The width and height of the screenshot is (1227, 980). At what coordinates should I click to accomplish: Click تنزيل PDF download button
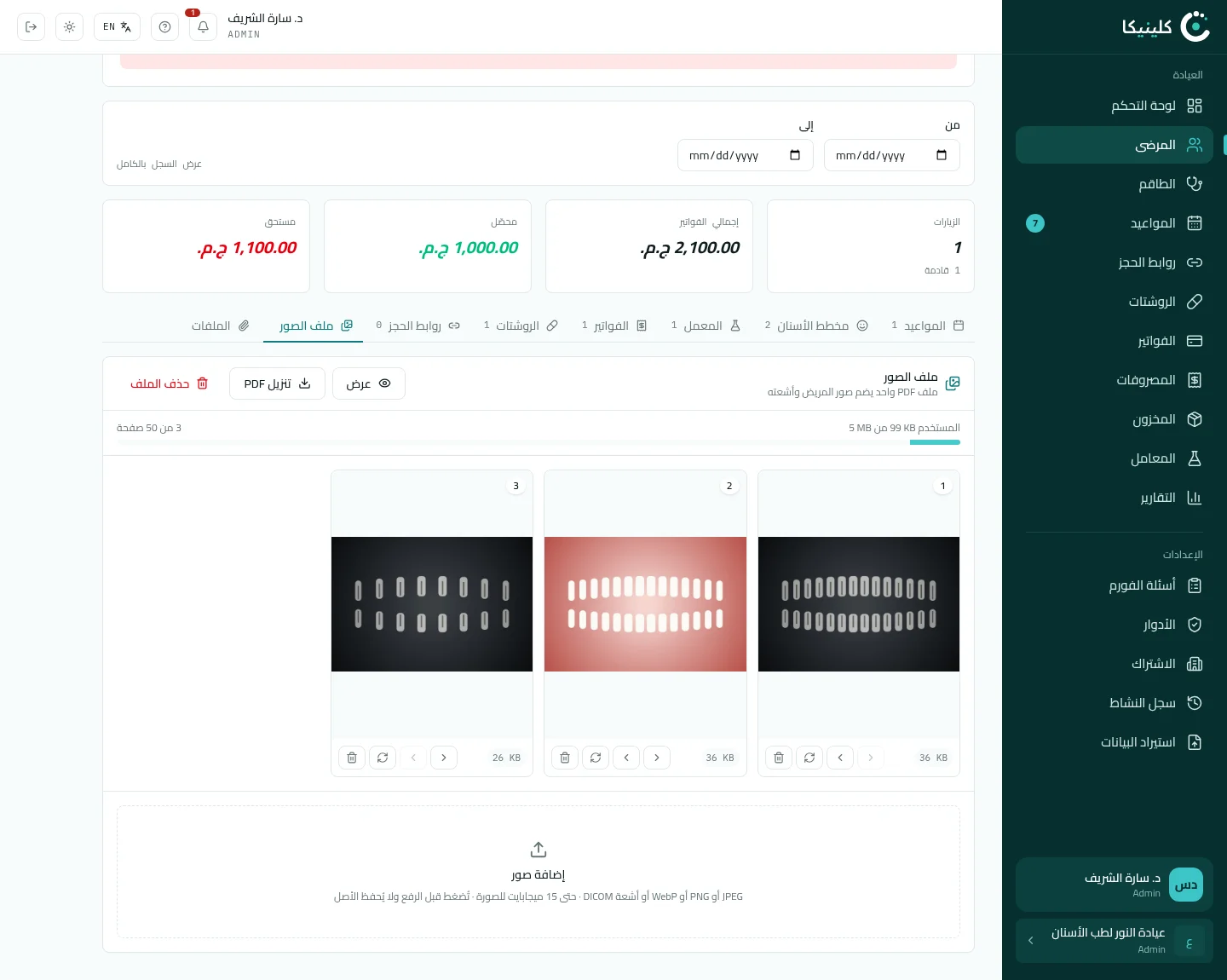tap(277, 383)
